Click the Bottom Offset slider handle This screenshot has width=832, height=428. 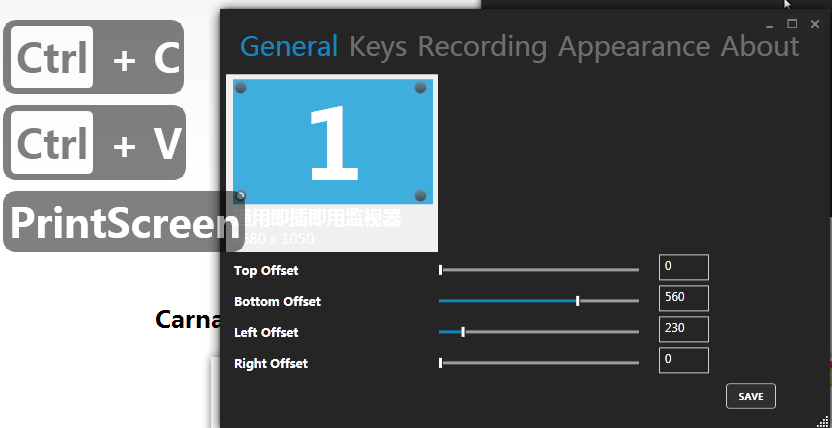tap(578, 301)
